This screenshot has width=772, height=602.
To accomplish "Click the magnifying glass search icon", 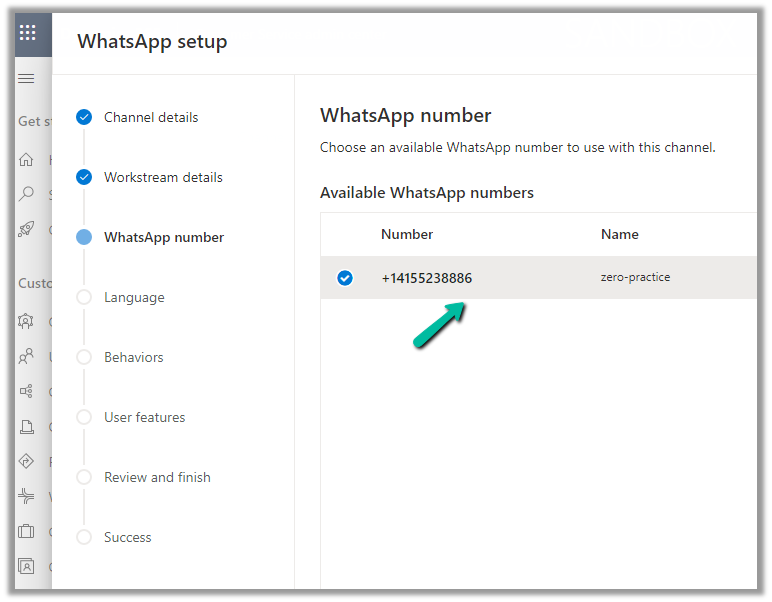I will [x=27, y=194].
